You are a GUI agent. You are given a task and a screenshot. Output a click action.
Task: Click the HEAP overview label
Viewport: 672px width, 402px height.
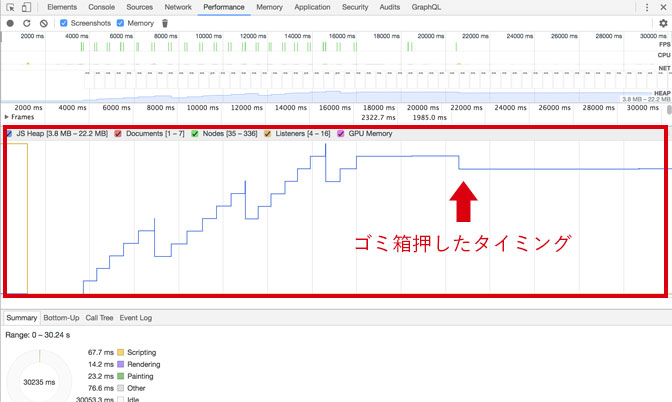tap(662, 93)
